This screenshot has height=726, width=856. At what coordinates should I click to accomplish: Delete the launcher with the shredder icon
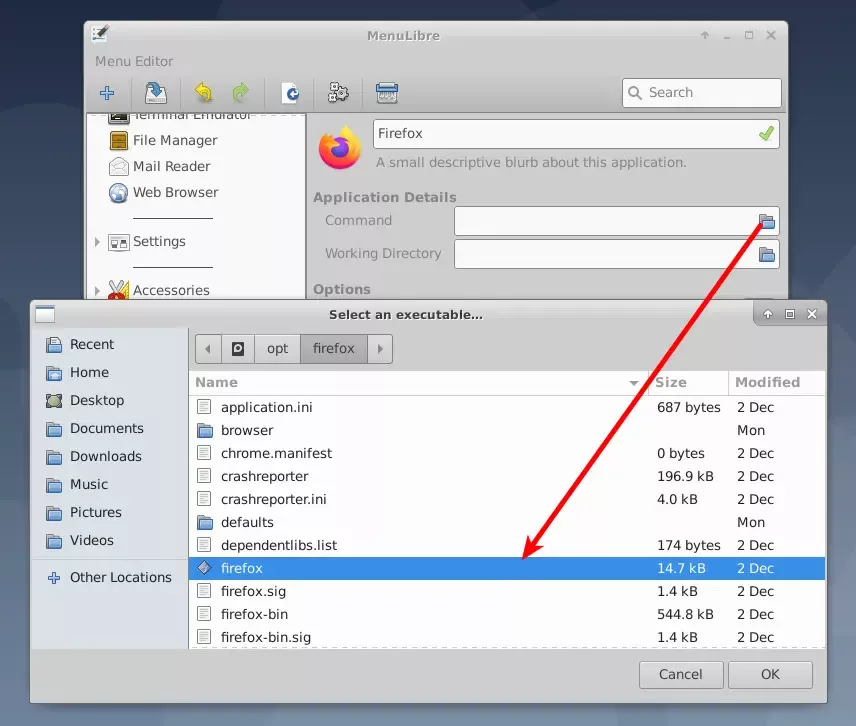[x=386, y=93]
